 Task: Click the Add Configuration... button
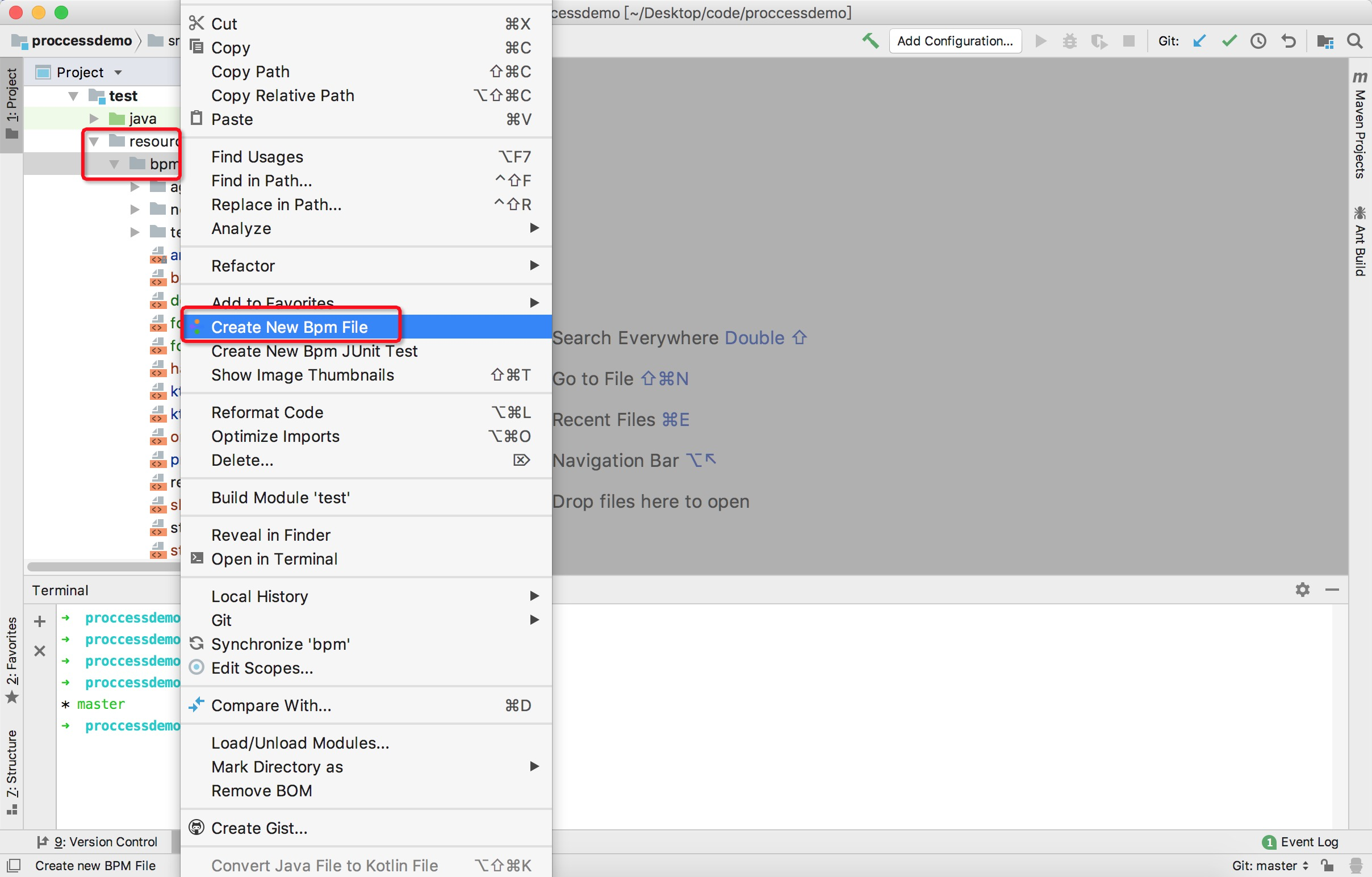pyautogui.click(x=955, y=41)
